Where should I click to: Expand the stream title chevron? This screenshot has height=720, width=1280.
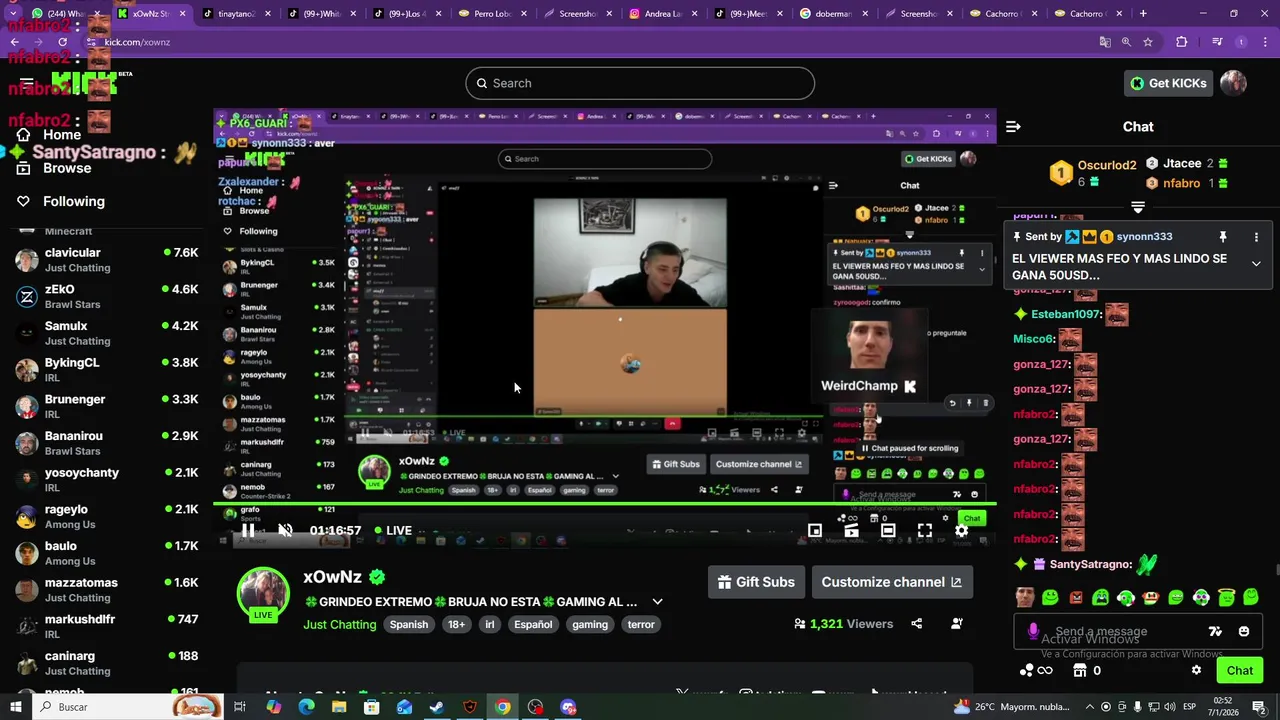point(657,602)
